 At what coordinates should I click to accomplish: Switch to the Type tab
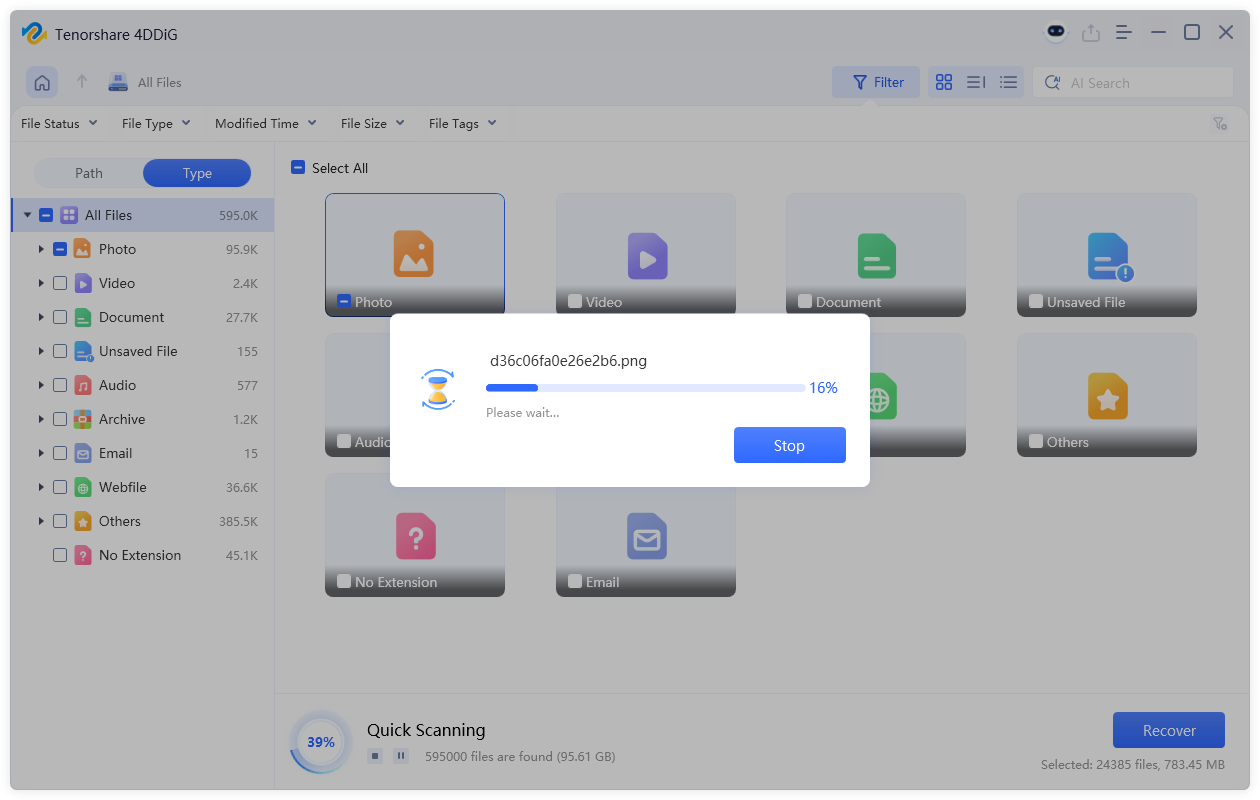tap(197, 173)
